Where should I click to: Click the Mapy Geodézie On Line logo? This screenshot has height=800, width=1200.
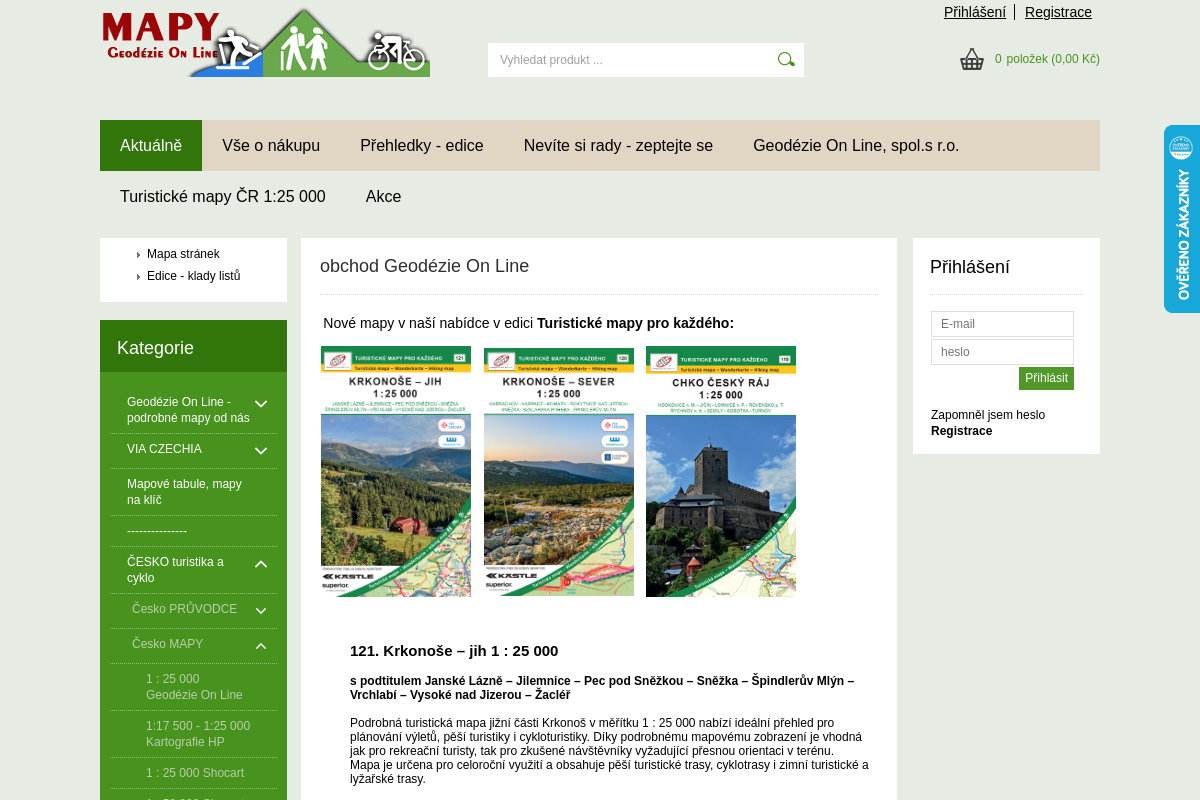pos(265,42)
